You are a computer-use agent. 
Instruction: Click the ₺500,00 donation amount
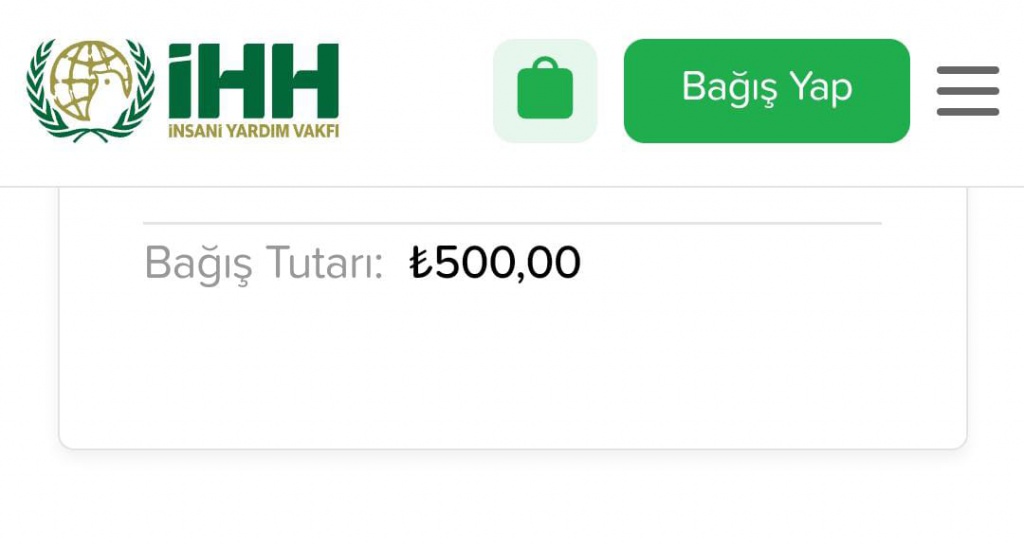coord(495,263)
